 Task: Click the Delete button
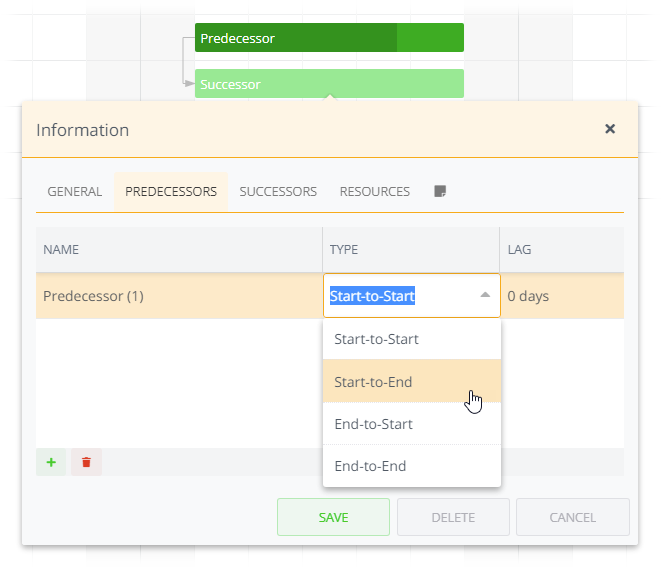pyautogui.click(x=453, y=517)
